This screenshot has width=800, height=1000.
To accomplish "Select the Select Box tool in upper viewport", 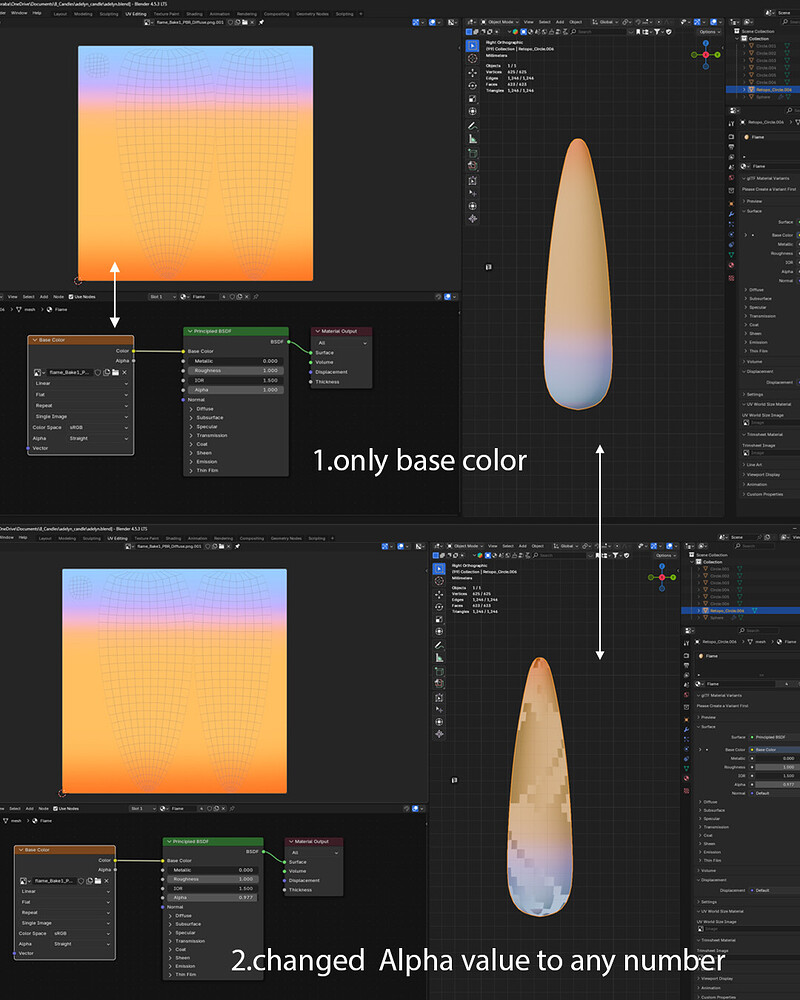I will (x=472, y=45).
